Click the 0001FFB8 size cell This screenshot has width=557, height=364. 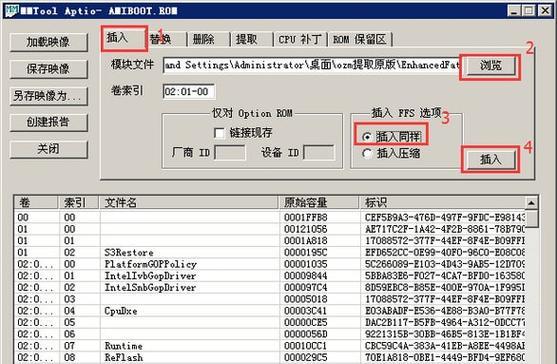click(x=305, y=217)
